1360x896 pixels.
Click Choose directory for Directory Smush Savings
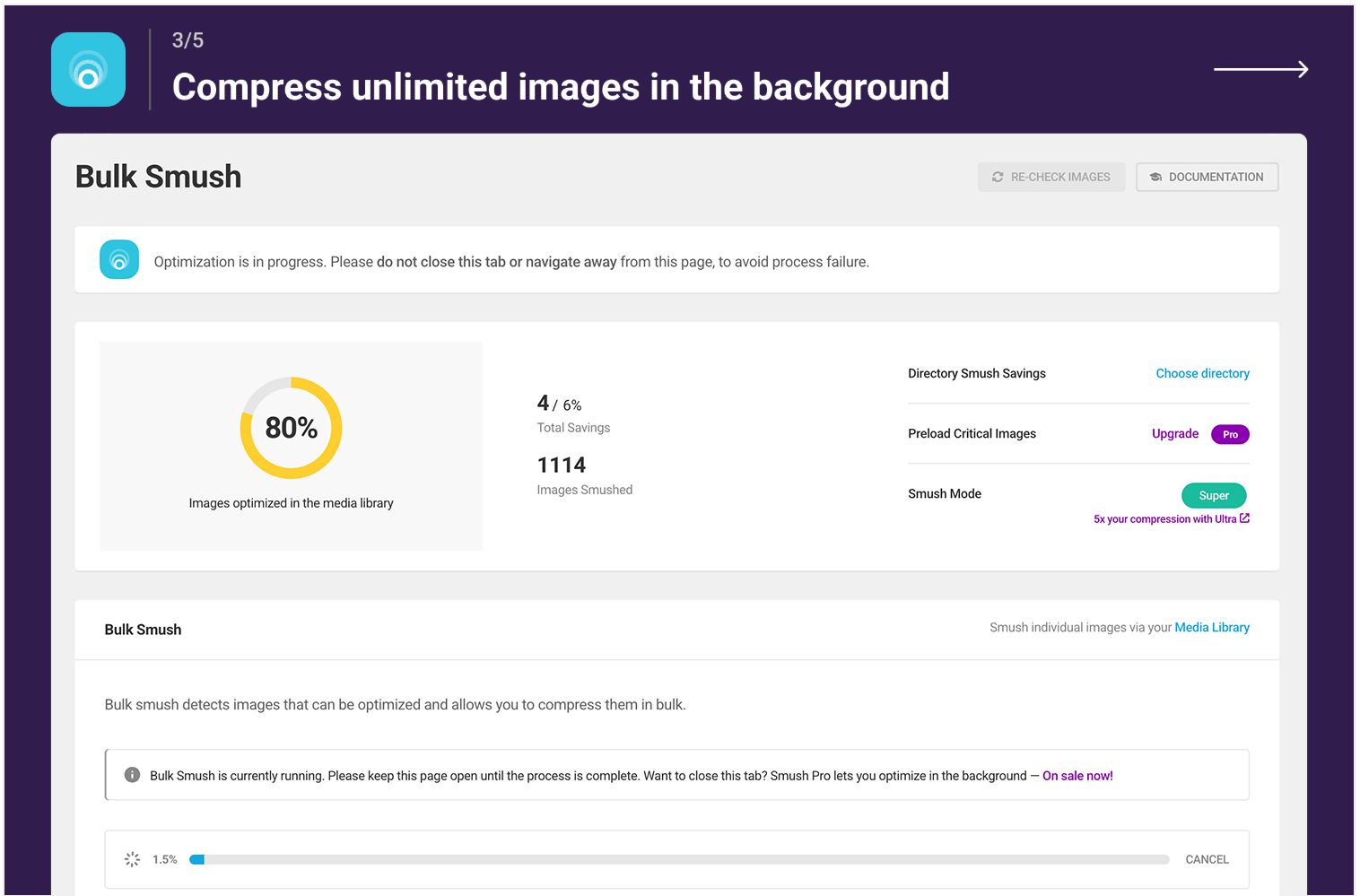tap(1202, 373)
